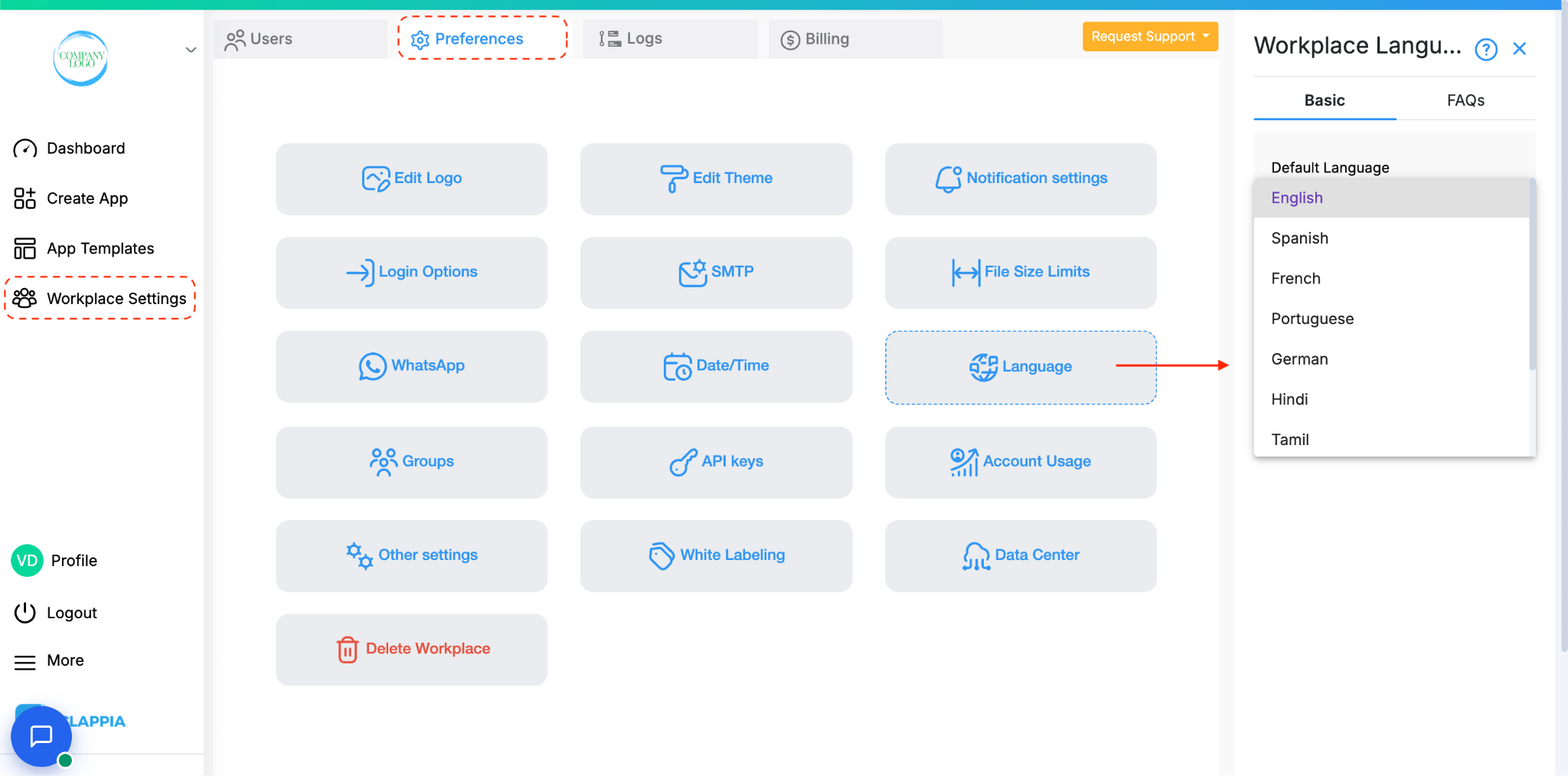Click the File Size Limits width icon

pyautogui.click(x=965, y=272)
